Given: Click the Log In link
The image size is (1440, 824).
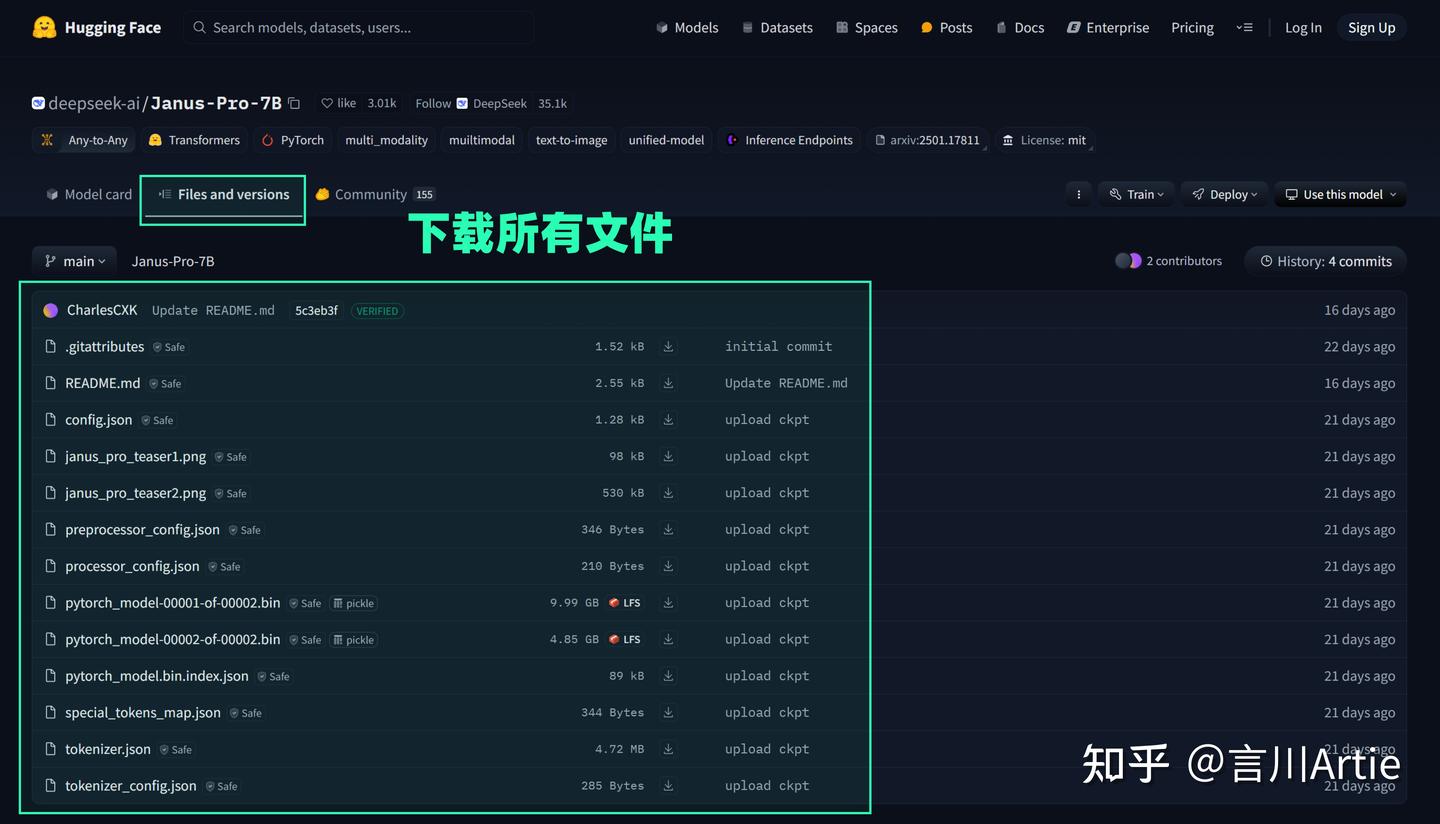Looking at the screenshot, I should (1303, 28).
